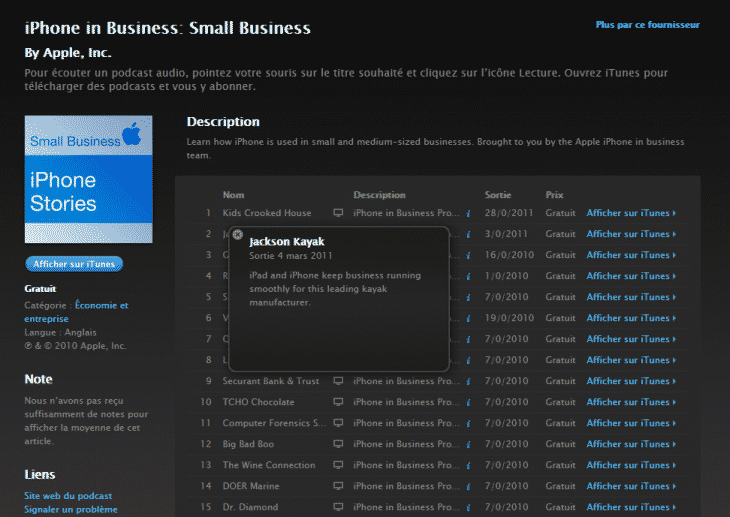The width and height of the screenshot is (730, 517).
Task: Click Afficher sur iTunes for Computer Forensics row
Action: 631,423
